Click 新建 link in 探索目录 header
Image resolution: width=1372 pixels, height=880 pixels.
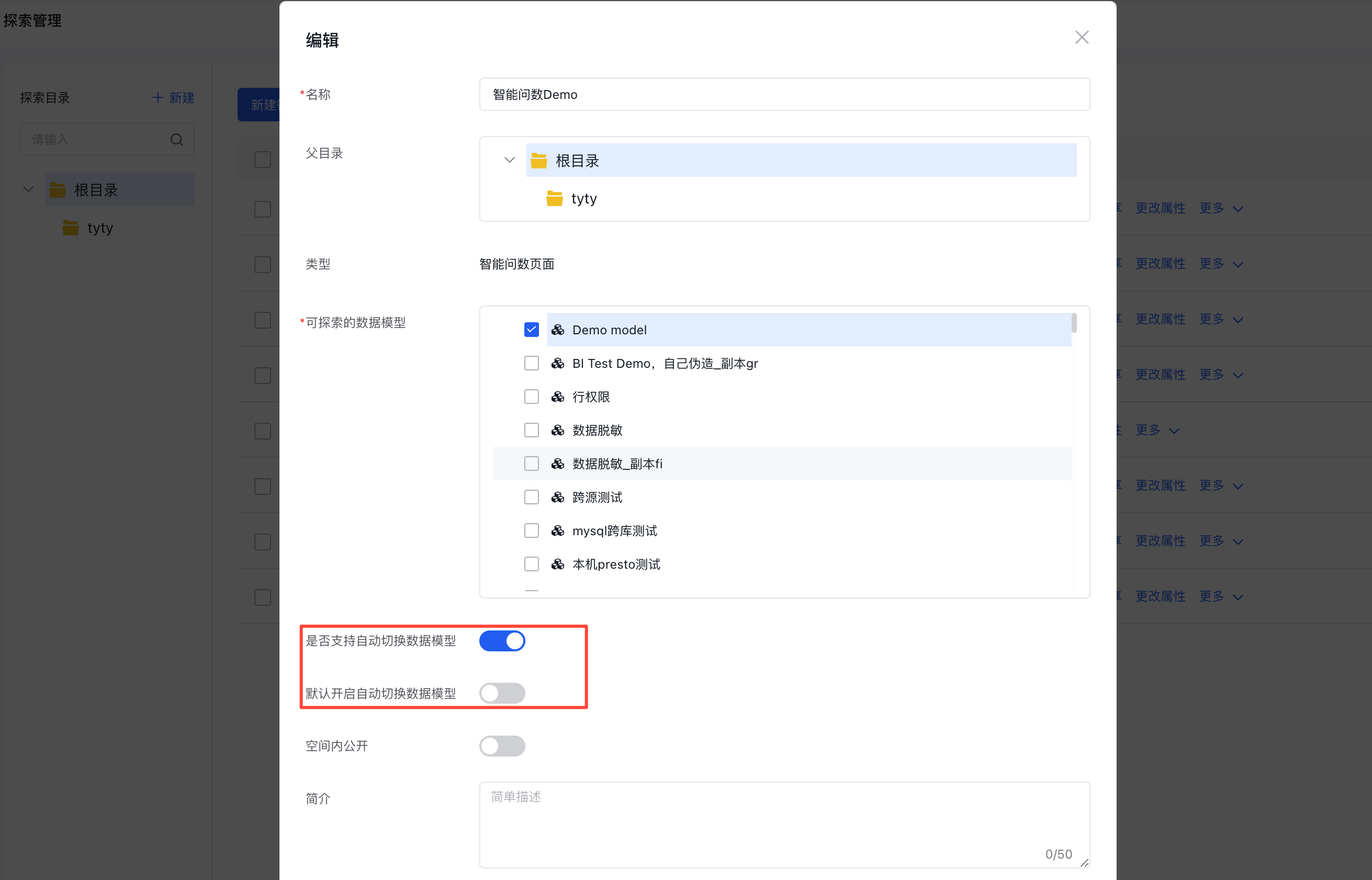tap(173, 98)
